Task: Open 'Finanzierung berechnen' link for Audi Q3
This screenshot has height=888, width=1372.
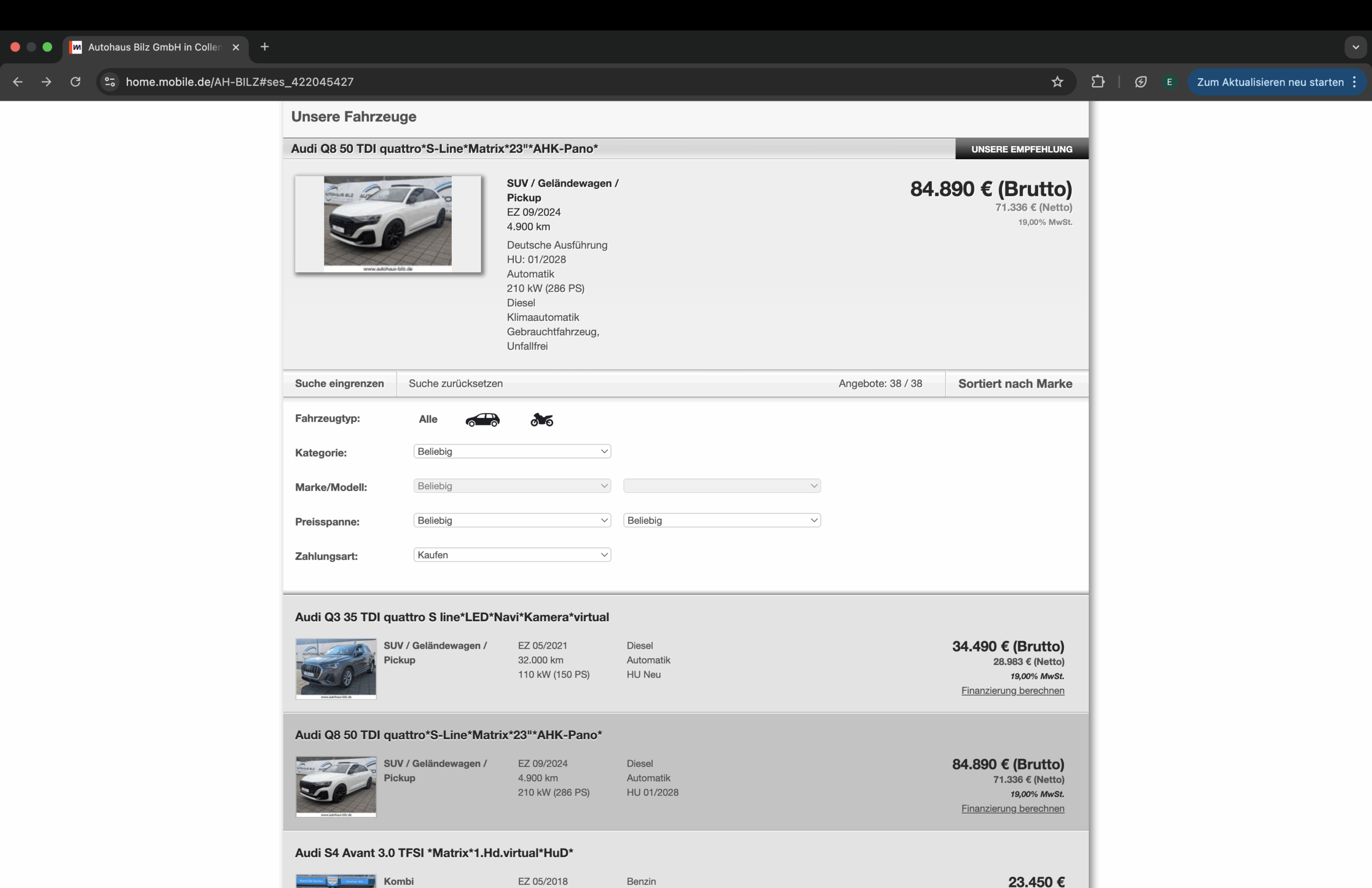Action: (1012, 690)
